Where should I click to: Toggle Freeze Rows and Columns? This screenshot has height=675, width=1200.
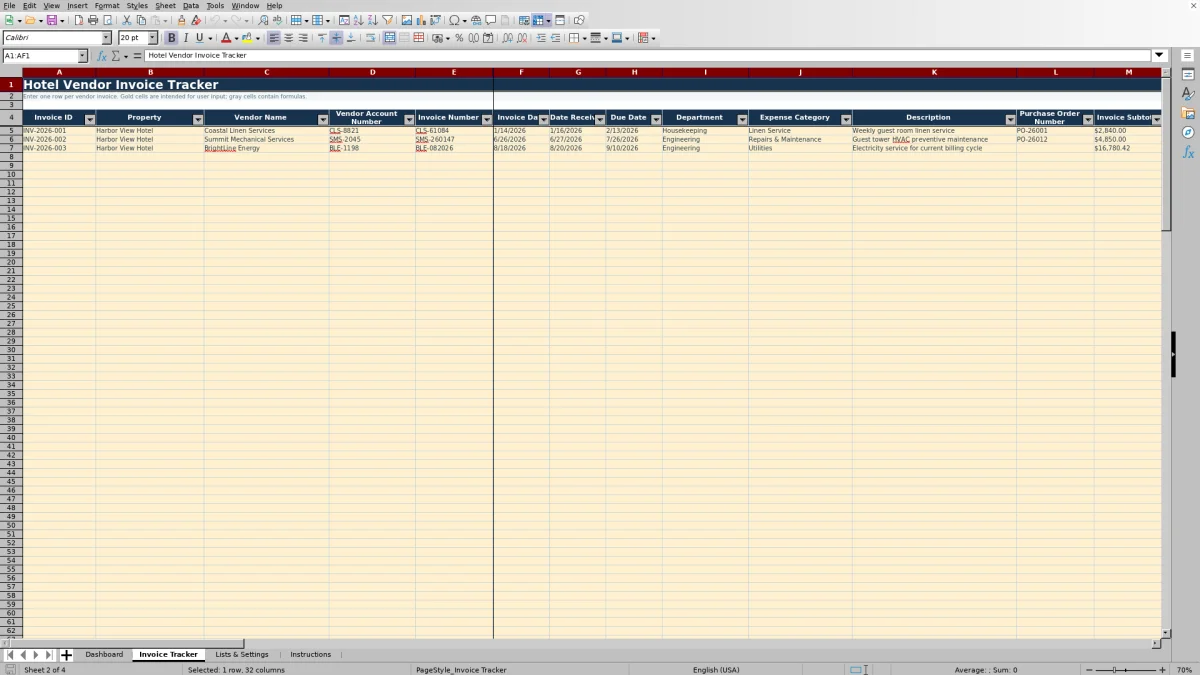point(538,20)
